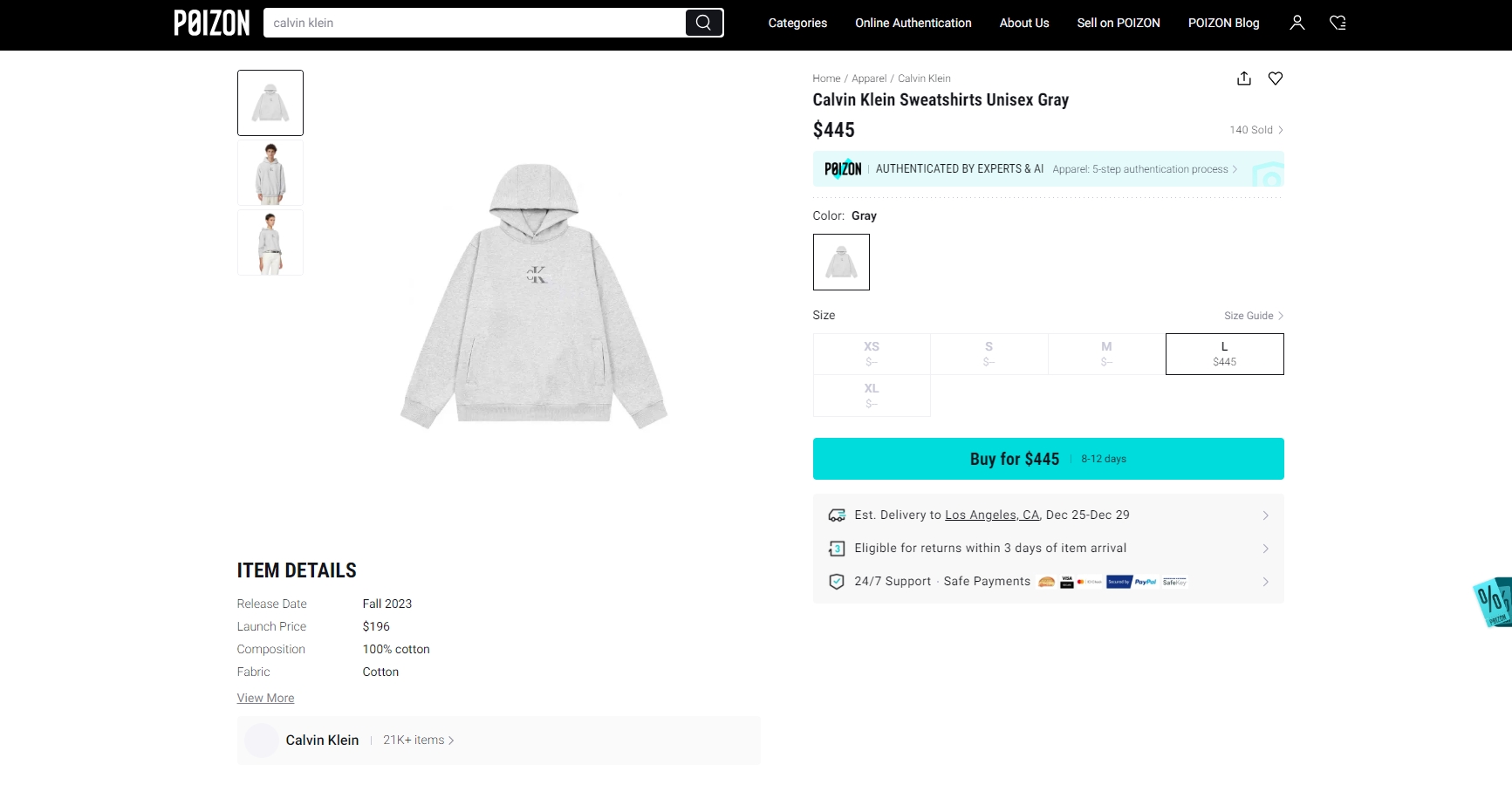Open the user account icon
This screenshot has width=1512, height=785.
coord(1297,23)
